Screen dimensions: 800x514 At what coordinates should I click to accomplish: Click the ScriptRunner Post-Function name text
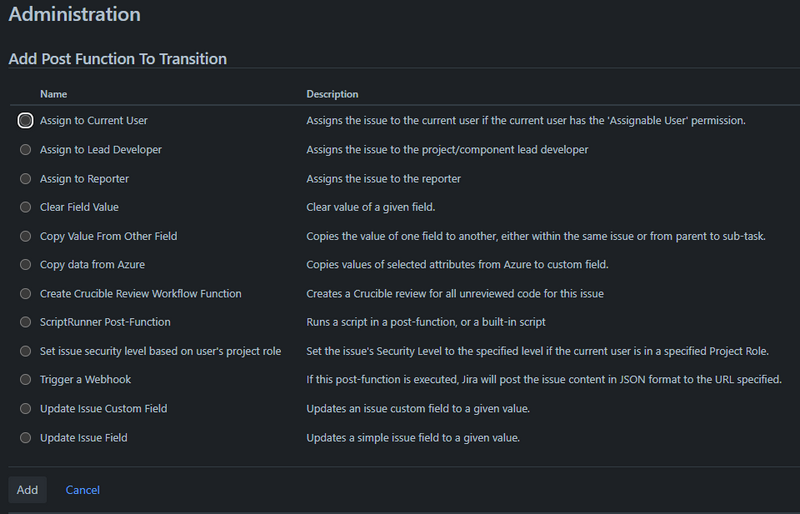click(x=105, y=322)
